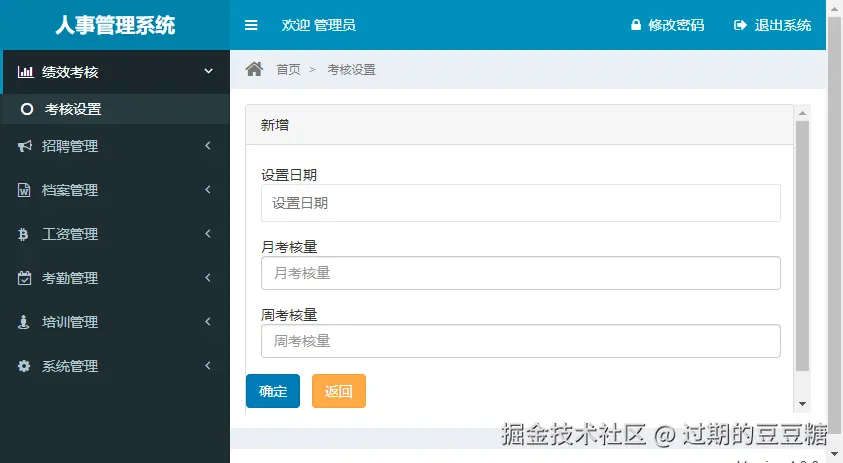Collapse the 绩效考核 menu chevron
Screen dimensions: 843x463
coord(209,71)
